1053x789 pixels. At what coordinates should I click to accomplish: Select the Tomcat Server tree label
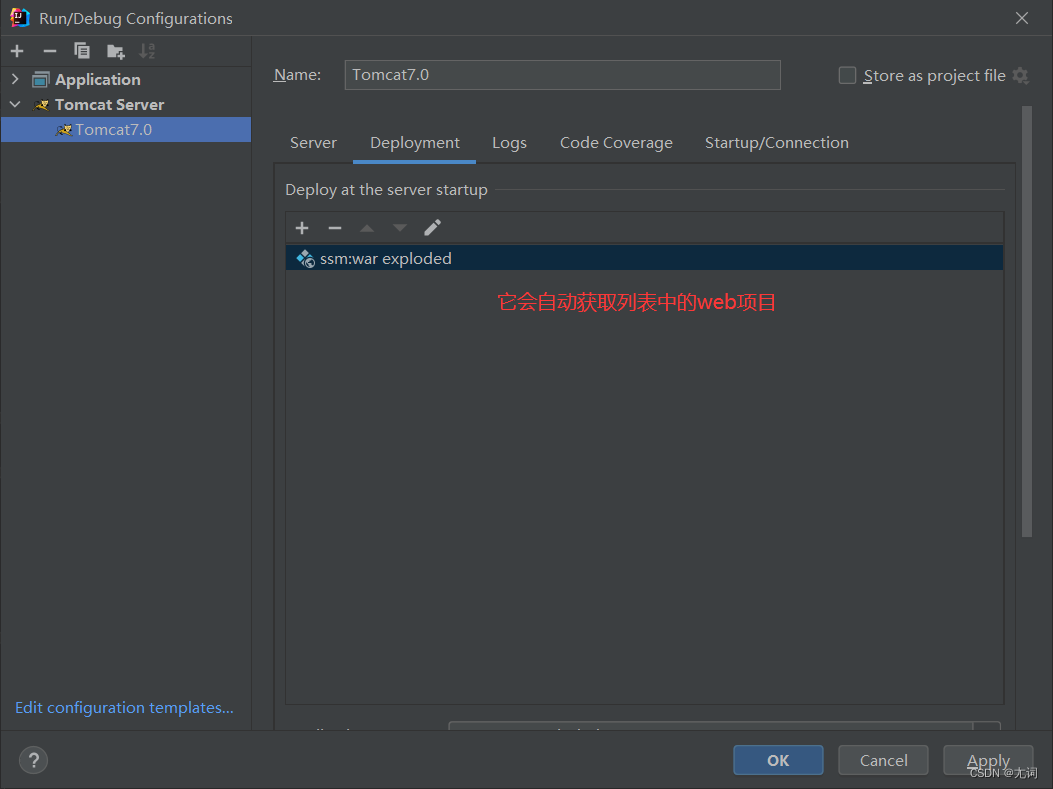tap(109, 105)
